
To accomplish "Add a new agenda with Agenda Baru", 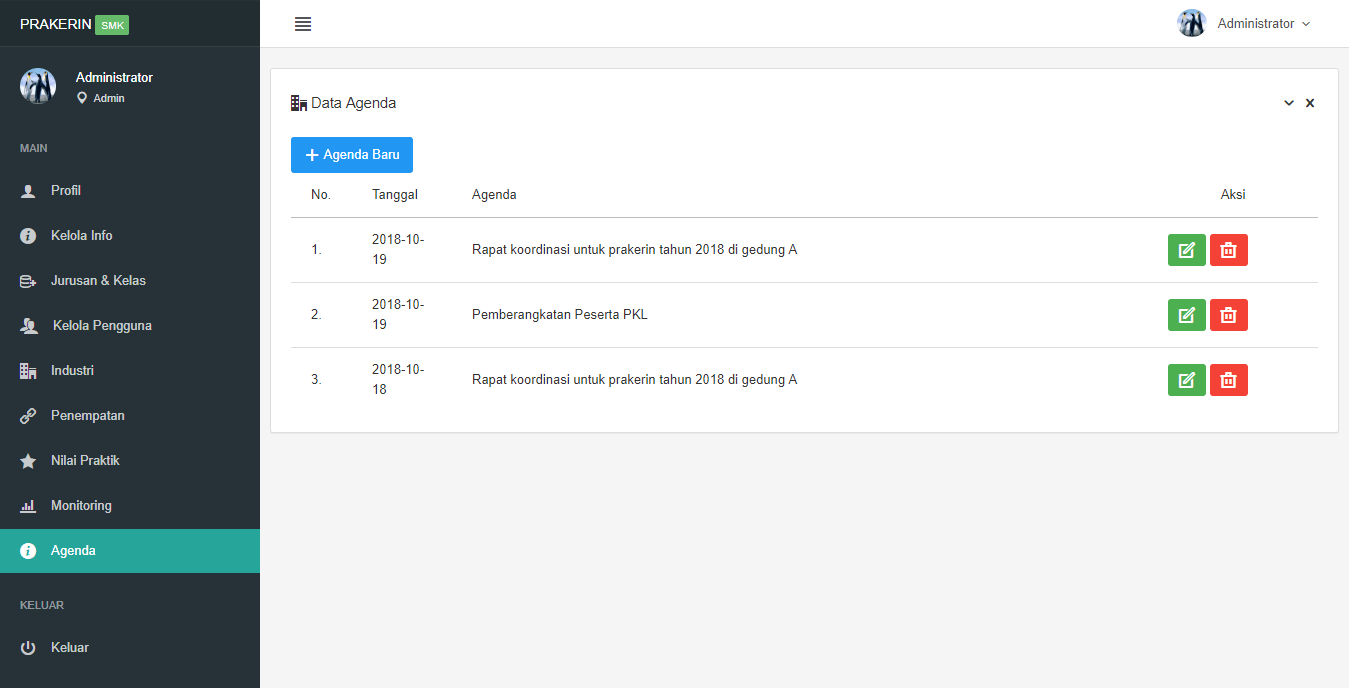I will pyautogui.click(x=352, y=155).
